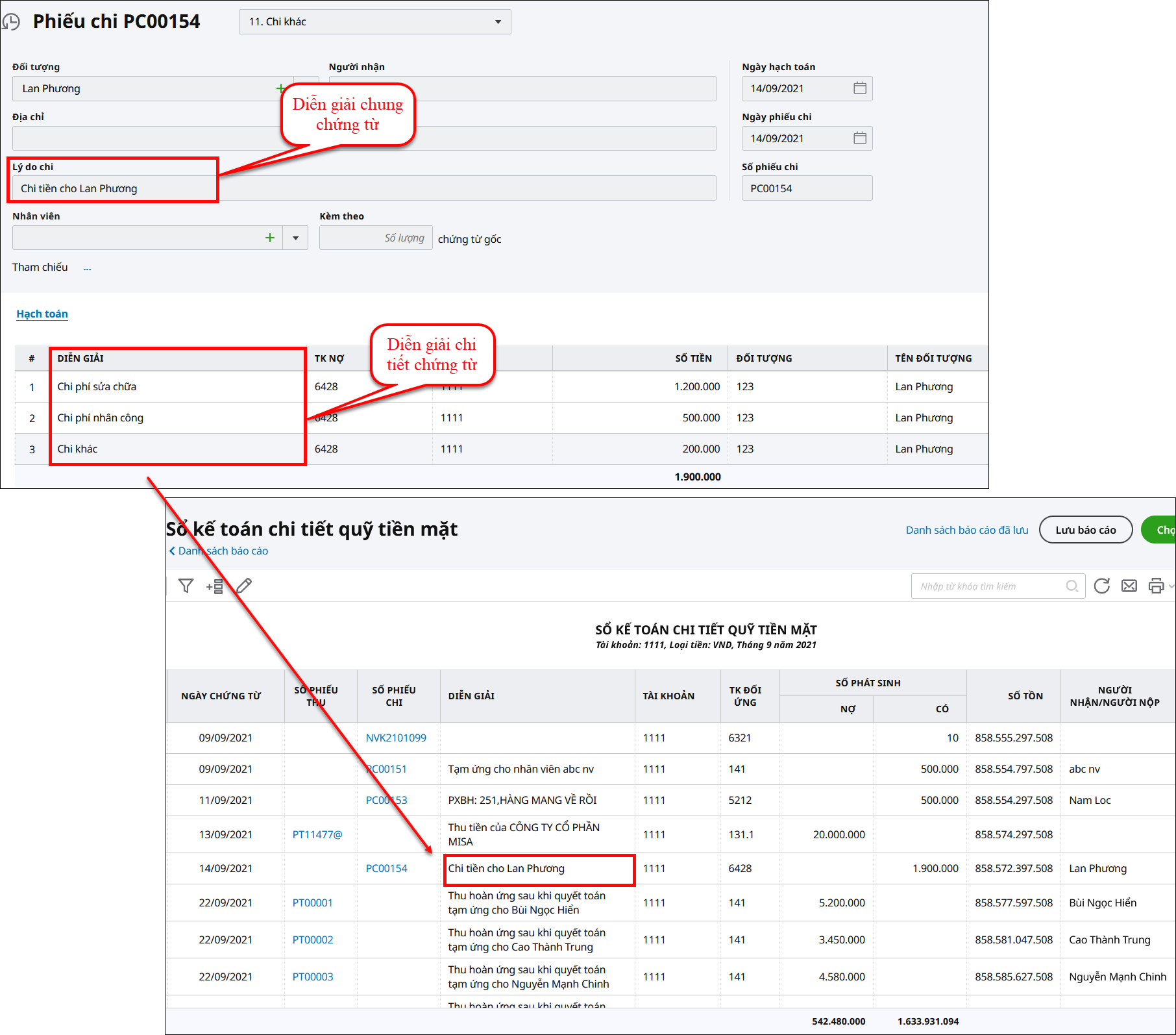Open the filter funnel icon in report toolbar

click(x=186, y=586)
